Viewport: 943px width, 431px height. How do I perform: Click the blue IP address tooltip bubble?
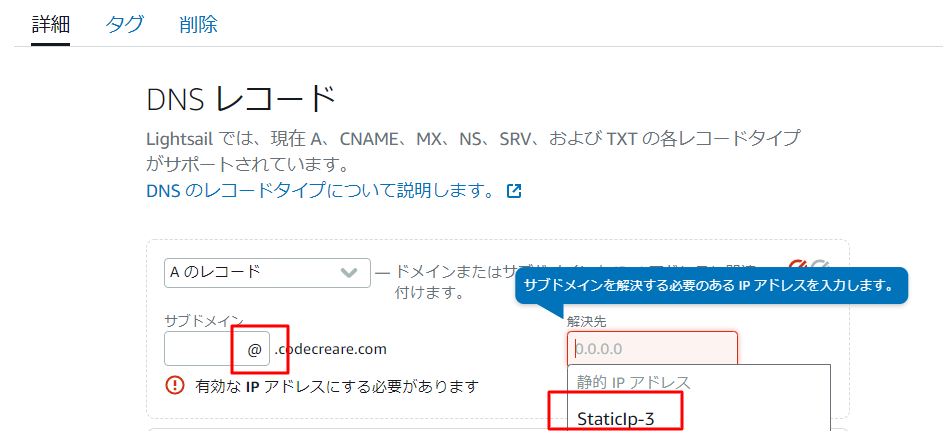pos(710,285)
